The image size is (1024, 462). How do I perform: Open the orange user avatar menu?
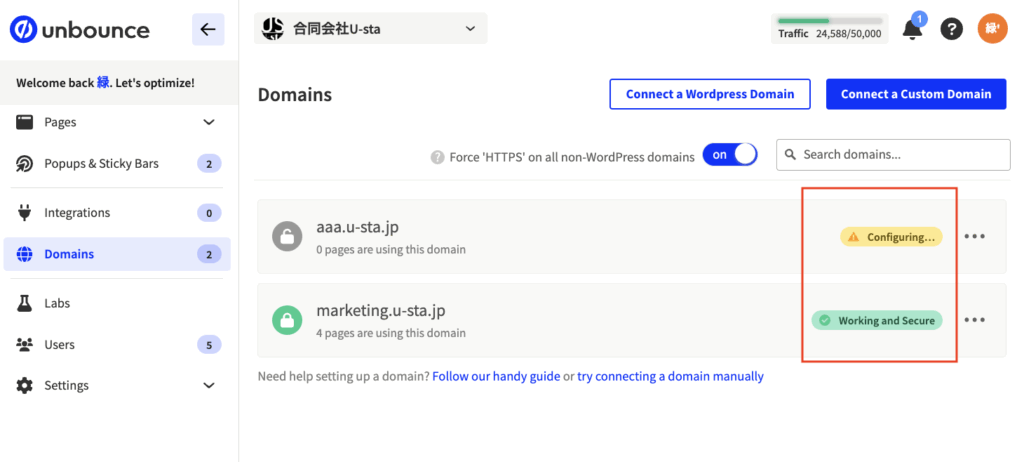992,29
